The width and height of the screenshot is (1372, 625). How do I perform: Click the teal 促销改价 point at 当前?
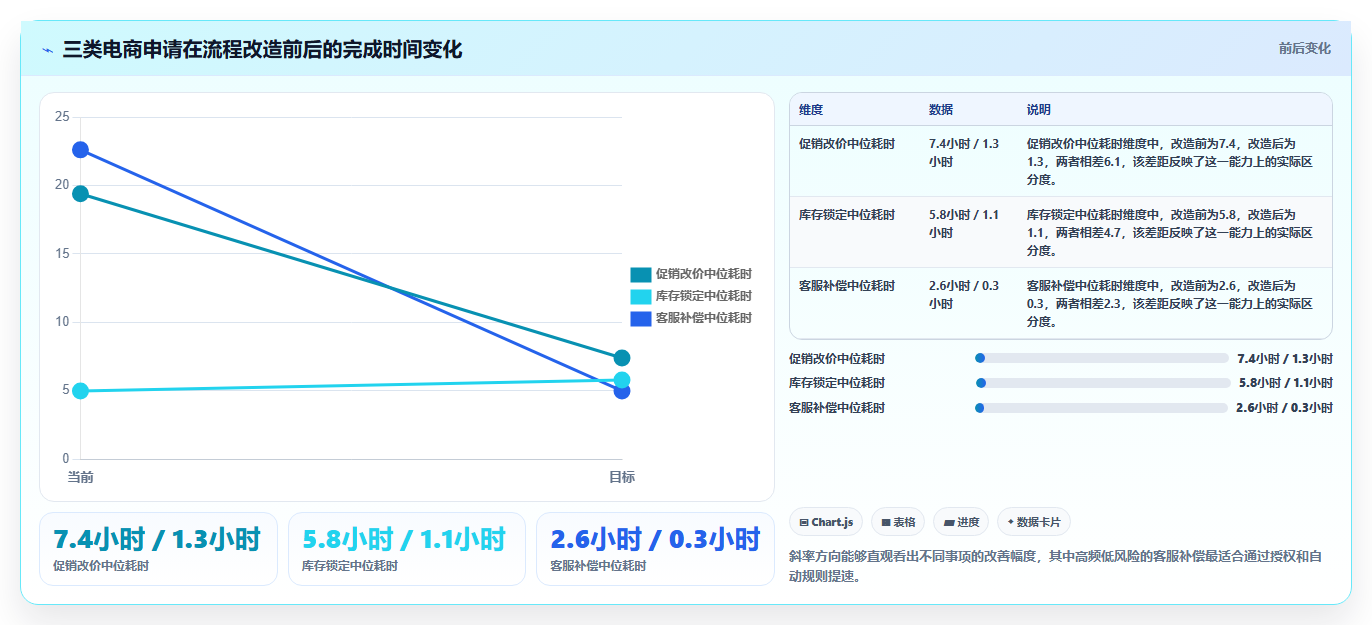point(80,194)
